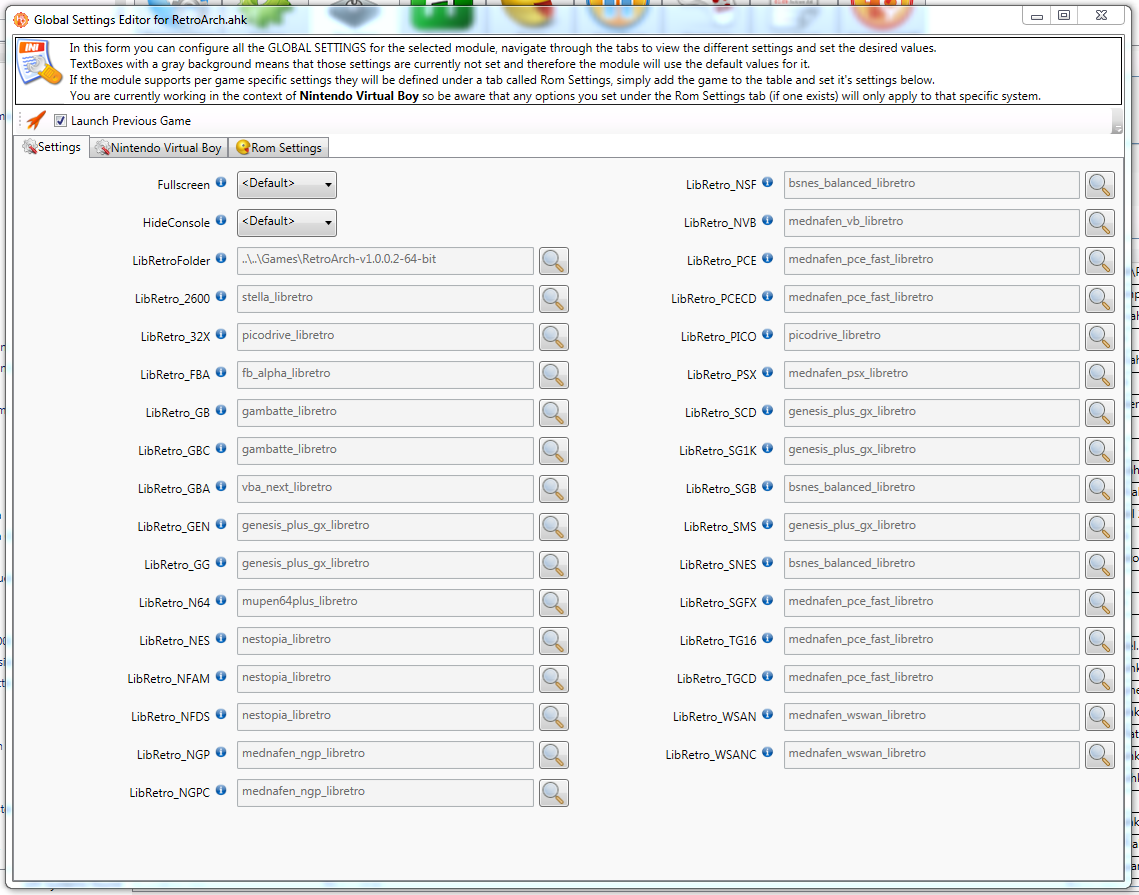Click the search icon for LibRetro_GB
Screen dimensions: 1139x895
coord(554,413)
